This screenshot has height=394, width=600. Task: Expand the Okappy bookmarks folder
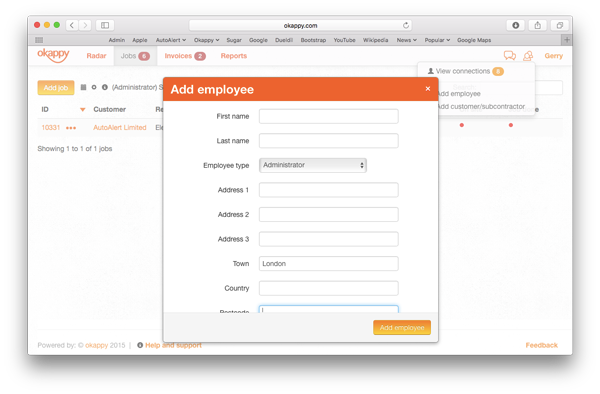(206, 40)
